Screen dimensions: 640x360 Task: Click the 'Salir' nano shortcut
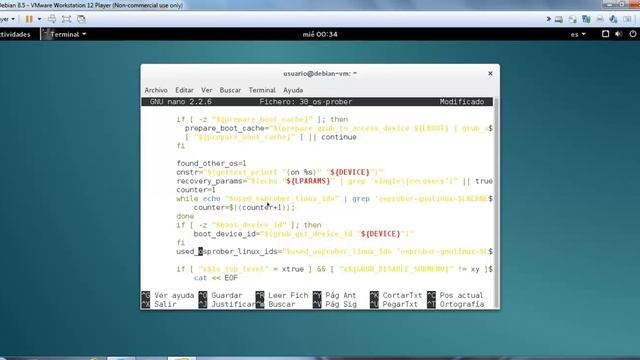(x=159, y=304)
